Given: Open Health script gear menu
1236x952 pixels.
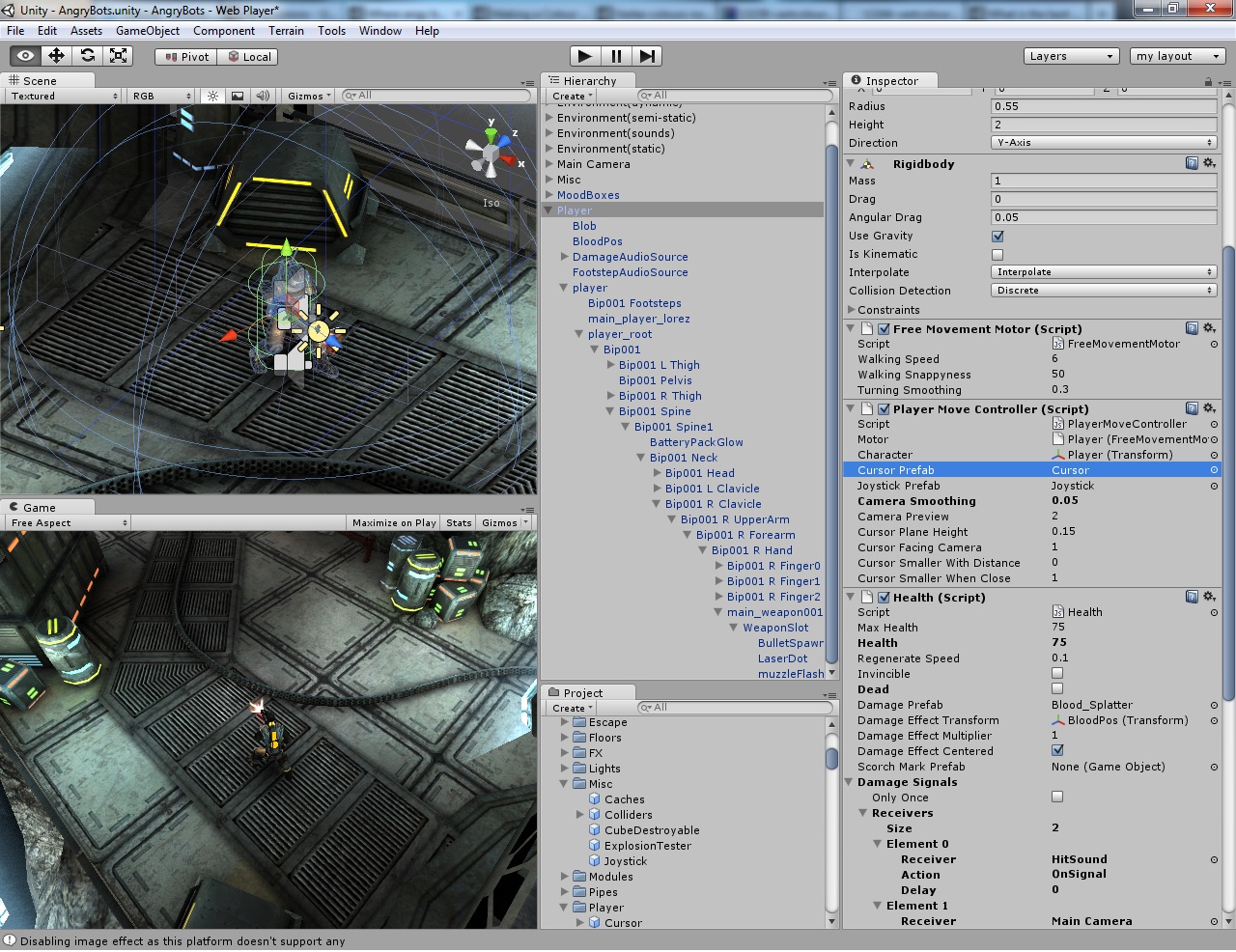Looking at the screenshot, I should coord(1209,598).
